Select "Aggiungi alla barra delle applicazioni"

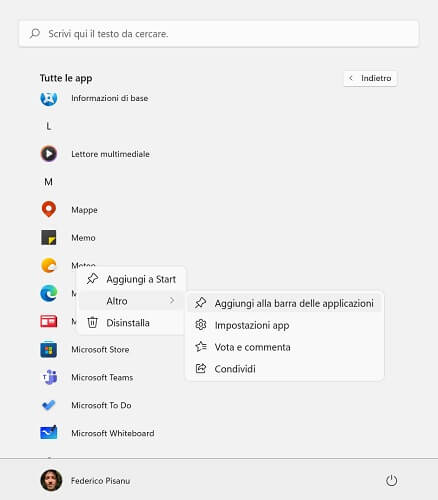285,303
